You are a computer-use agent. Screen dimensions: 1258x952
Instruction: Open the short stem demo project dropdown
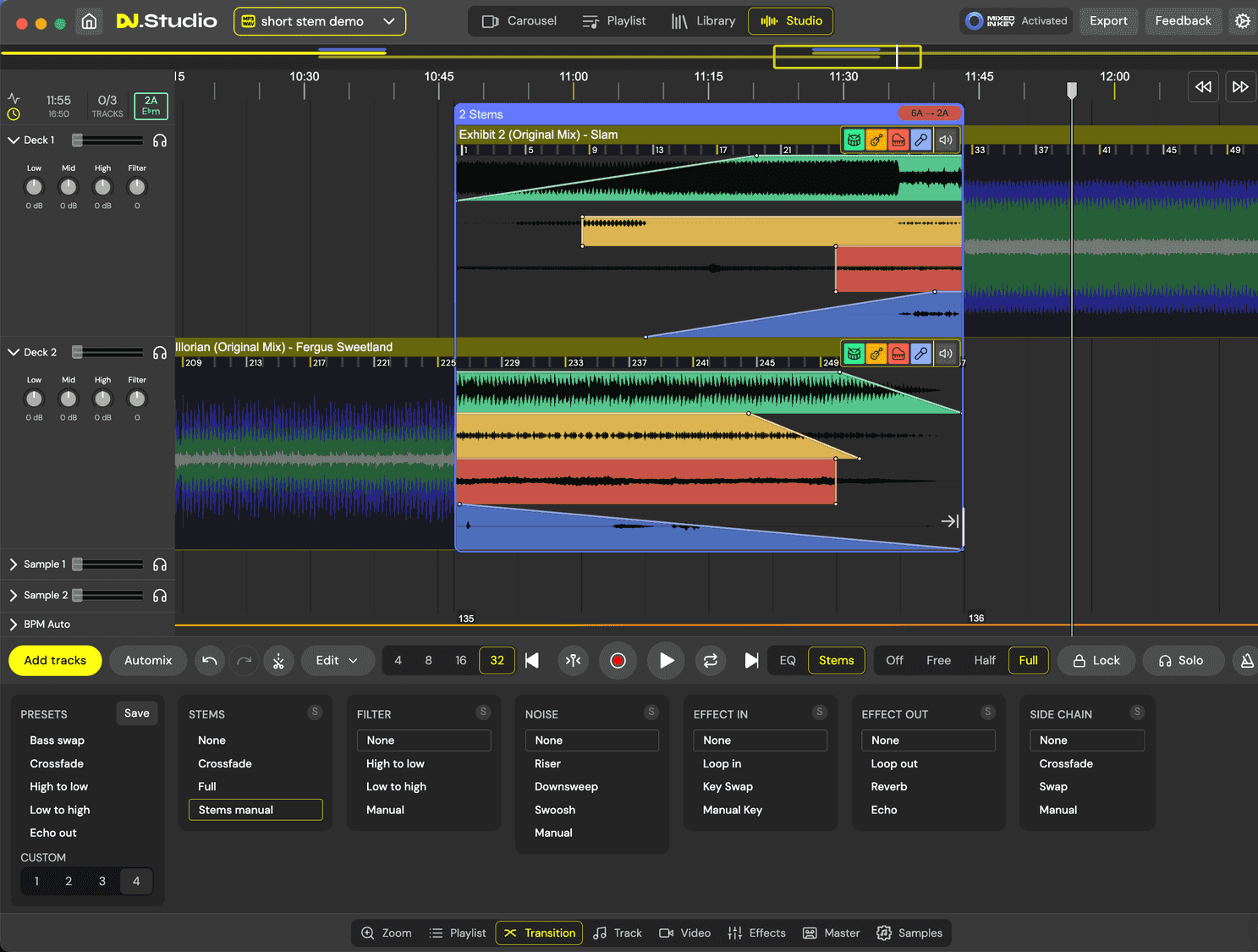point(319,21)
